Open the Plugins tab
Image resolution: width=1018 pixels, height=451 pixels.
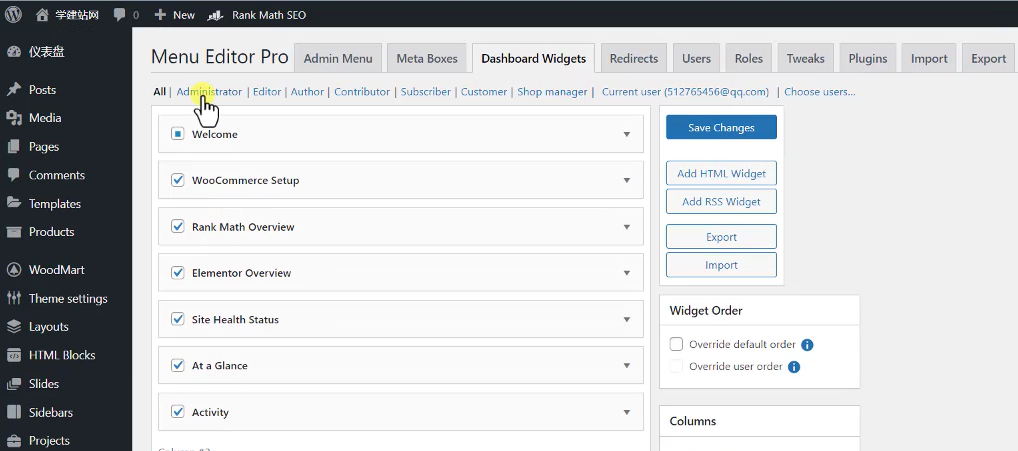point(868,58)
